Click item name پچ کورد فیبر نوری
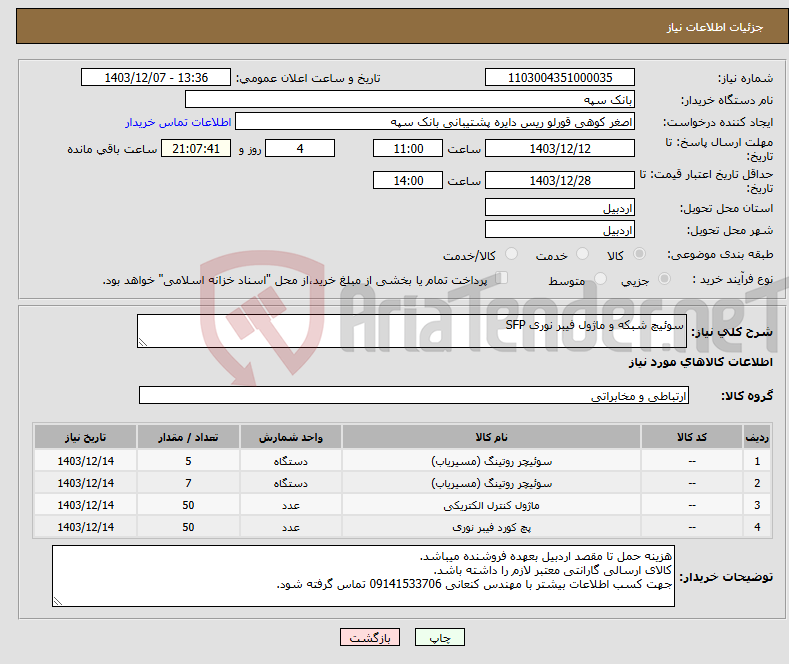The image size is (789, 664). (491, 527)
